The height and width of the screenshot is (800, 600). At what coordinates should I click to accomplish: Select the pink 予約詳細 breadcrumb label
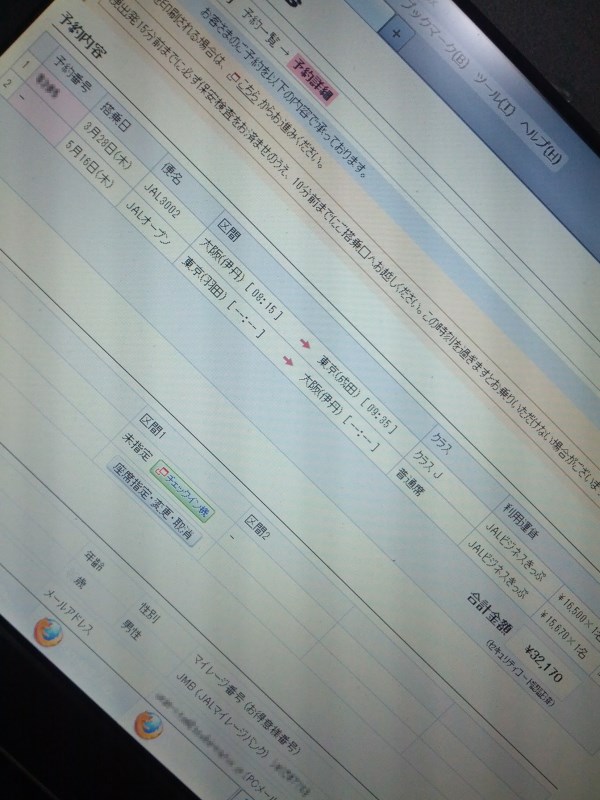pos(312,80)
